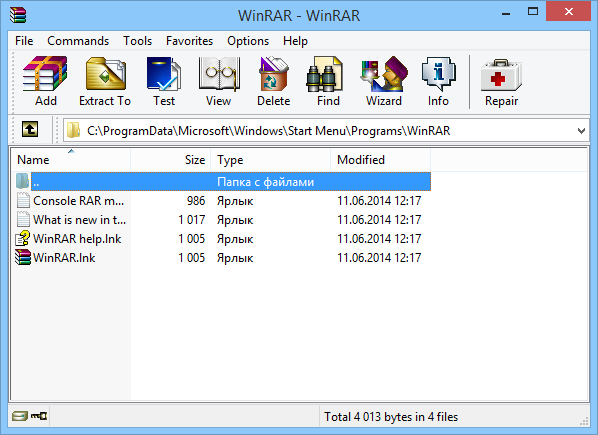Open the File menu
598x435 pixels.
24,41
